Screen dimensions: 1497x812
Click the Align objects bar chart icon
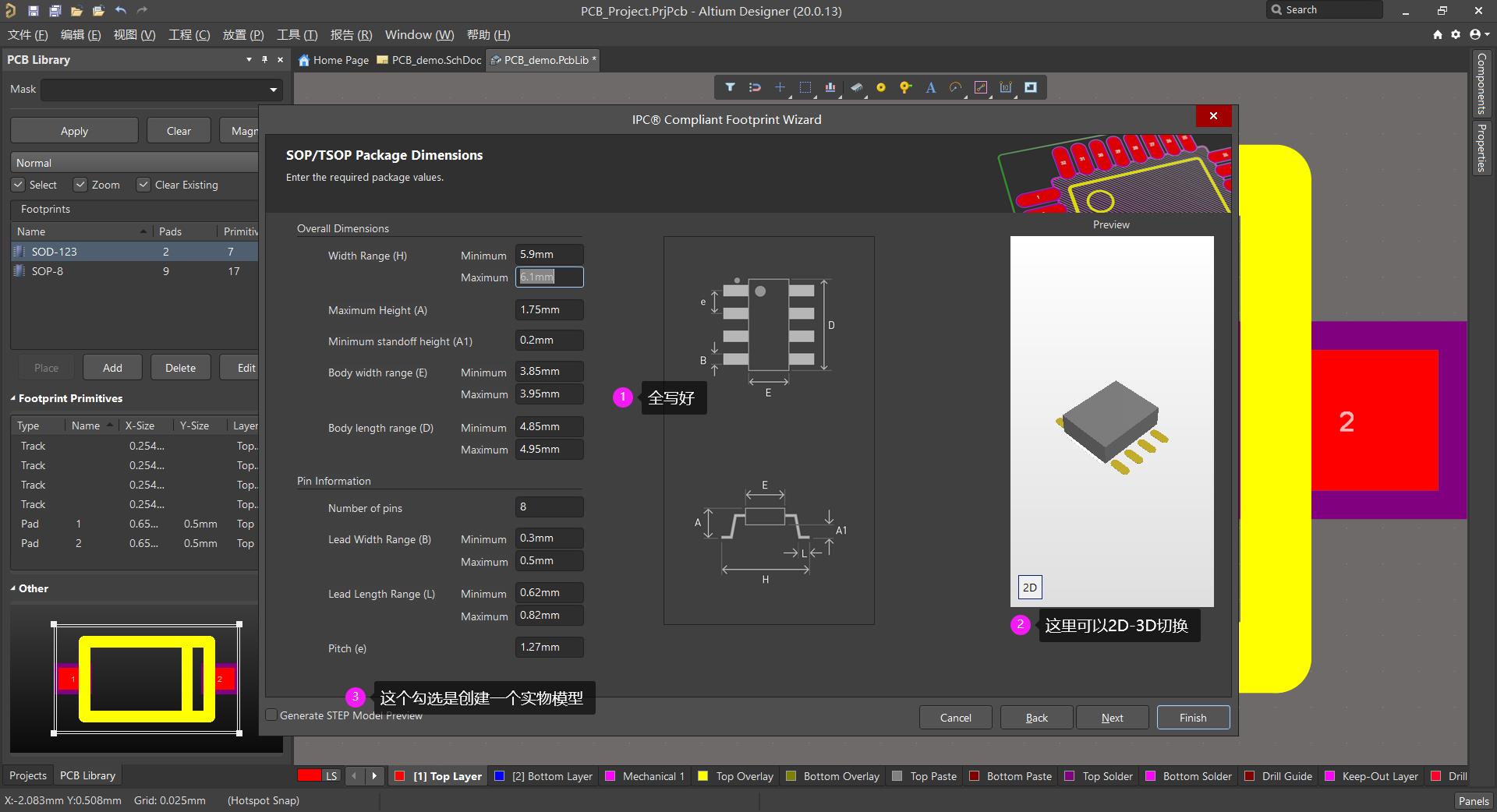830,87
